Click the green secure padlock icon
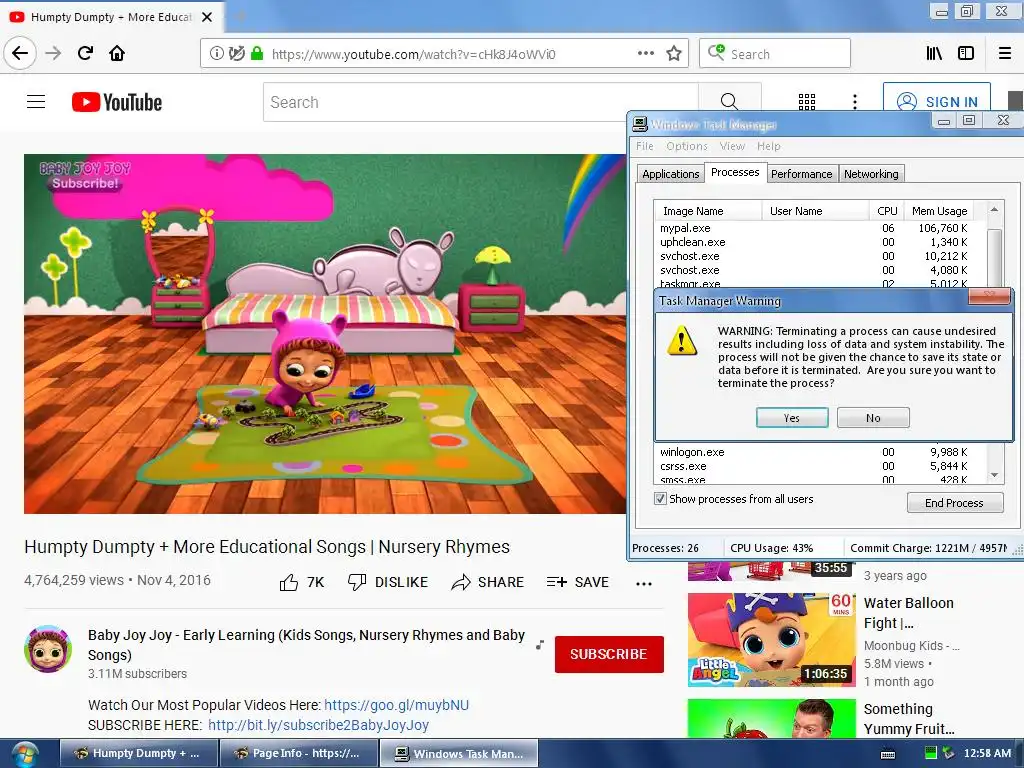 257,54
